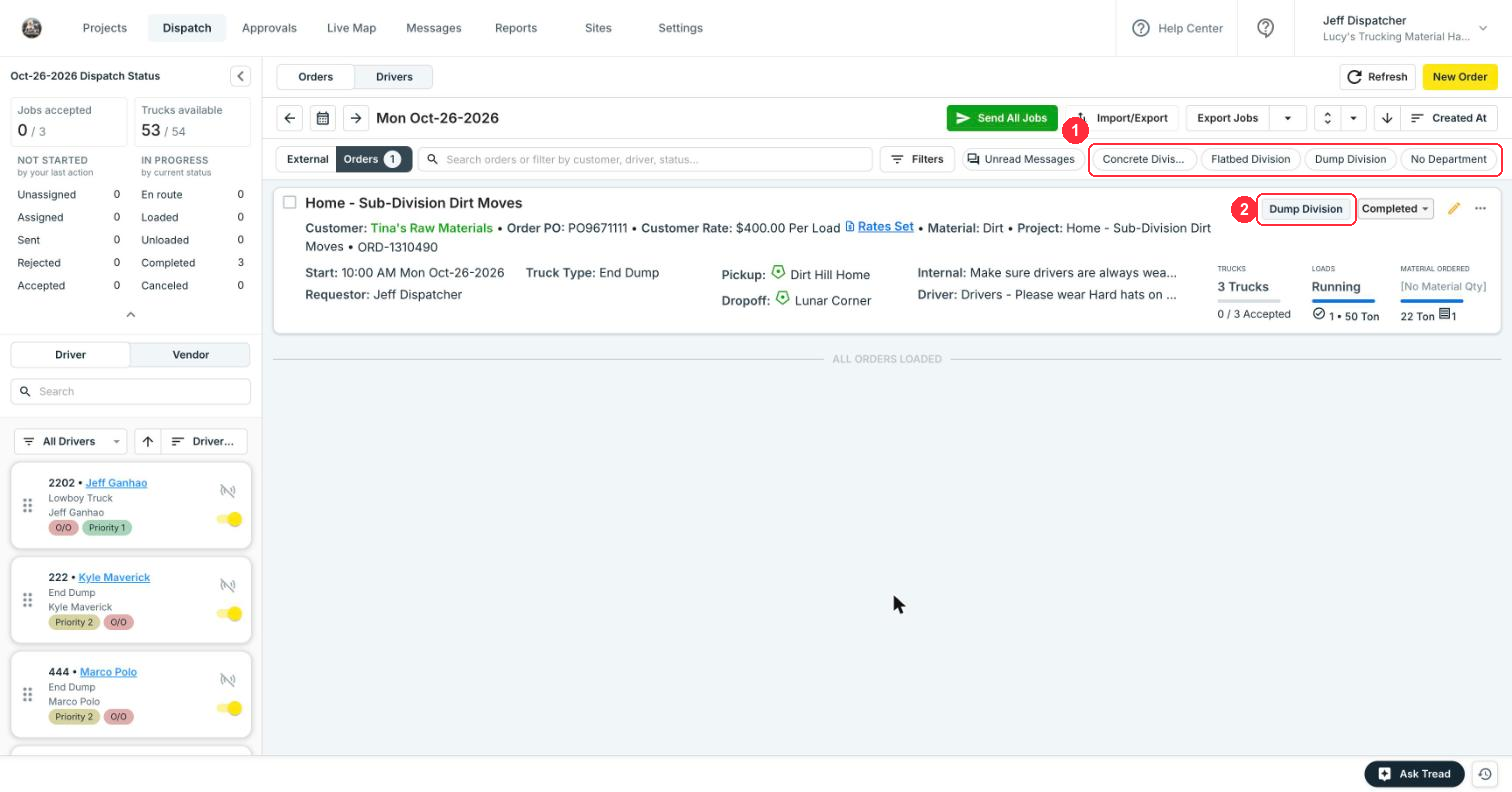The height and width of the screenshot is (792, 1512).
Task: Toggle Kyle Maverick's availability switch
Action: click(x=230, y=614)
